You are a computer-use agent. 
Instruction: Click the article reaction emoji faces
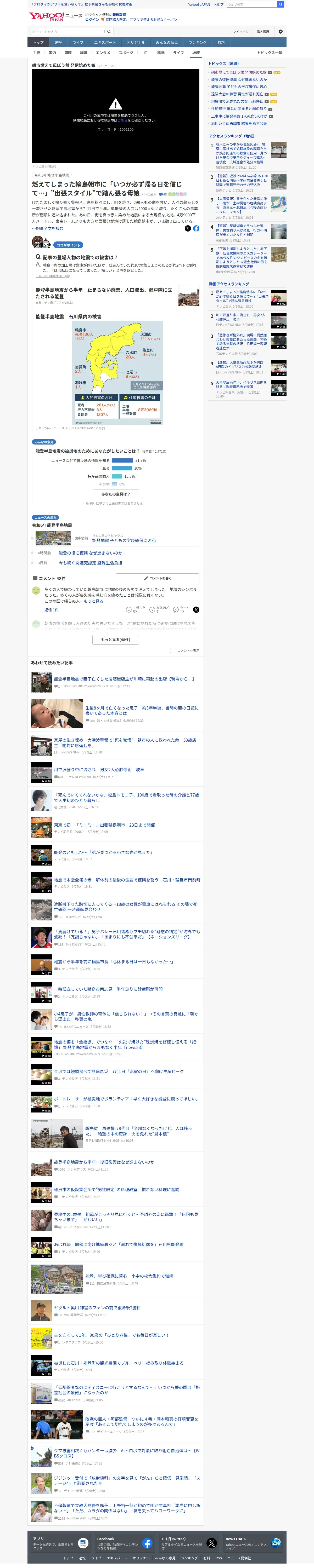(x=177, y=194)
